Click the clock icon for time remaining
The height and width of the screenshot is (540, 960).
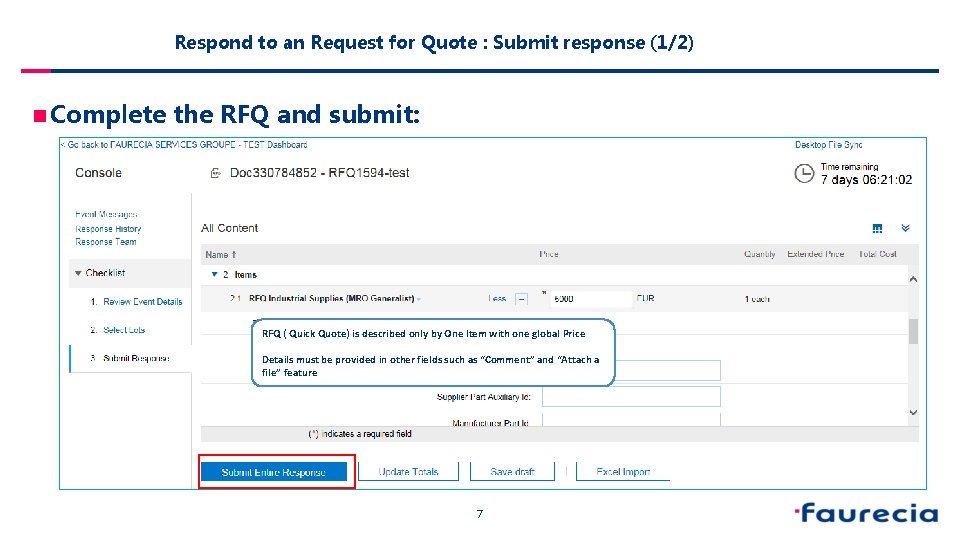click(804, 173)
